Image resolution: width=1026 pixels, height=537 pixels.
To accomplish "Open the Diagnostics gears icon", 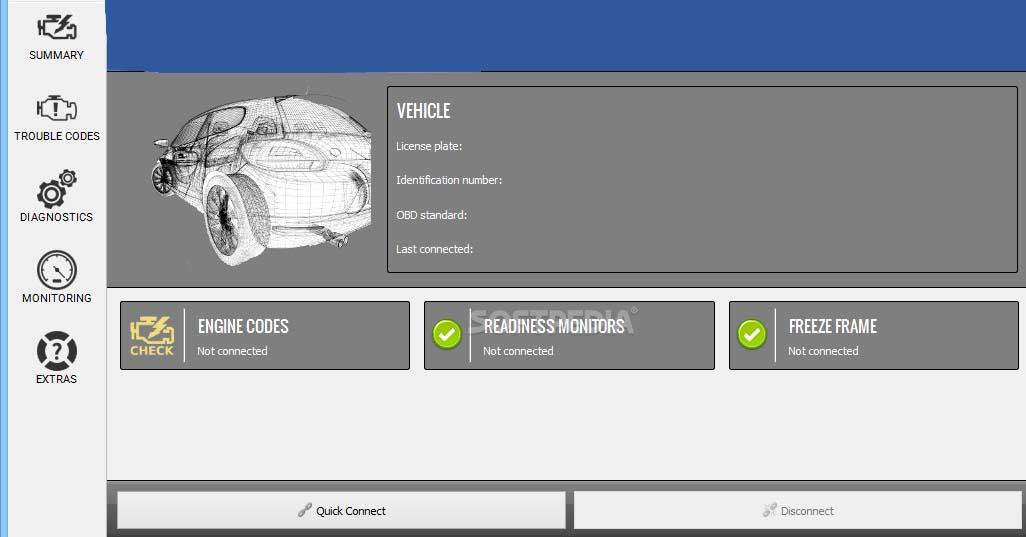I will click(x=57, y=189).
